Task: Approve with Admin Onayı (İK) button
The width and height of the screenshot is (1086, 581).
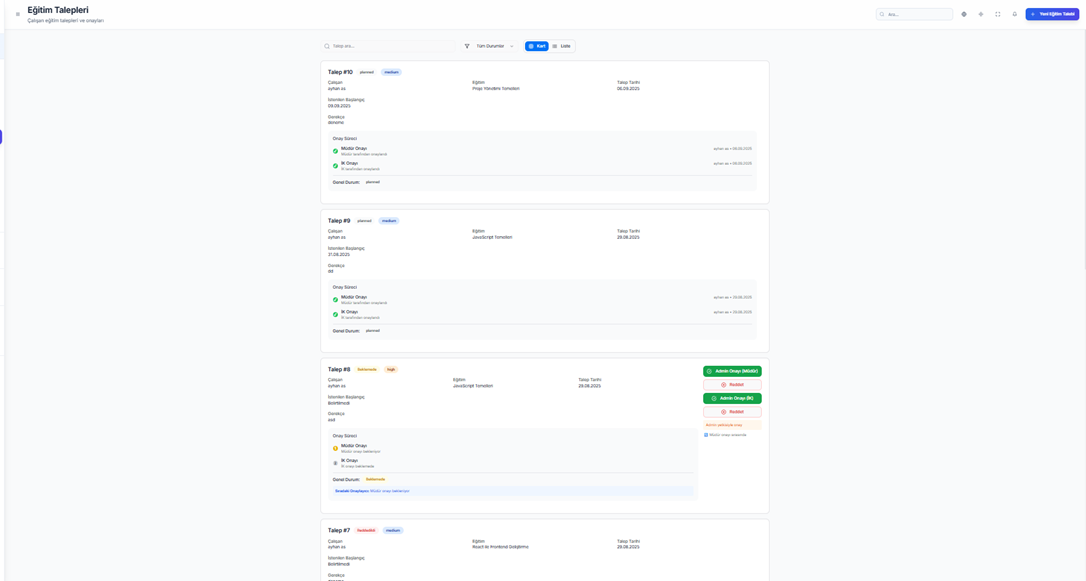Action: (x=732, y=398)
